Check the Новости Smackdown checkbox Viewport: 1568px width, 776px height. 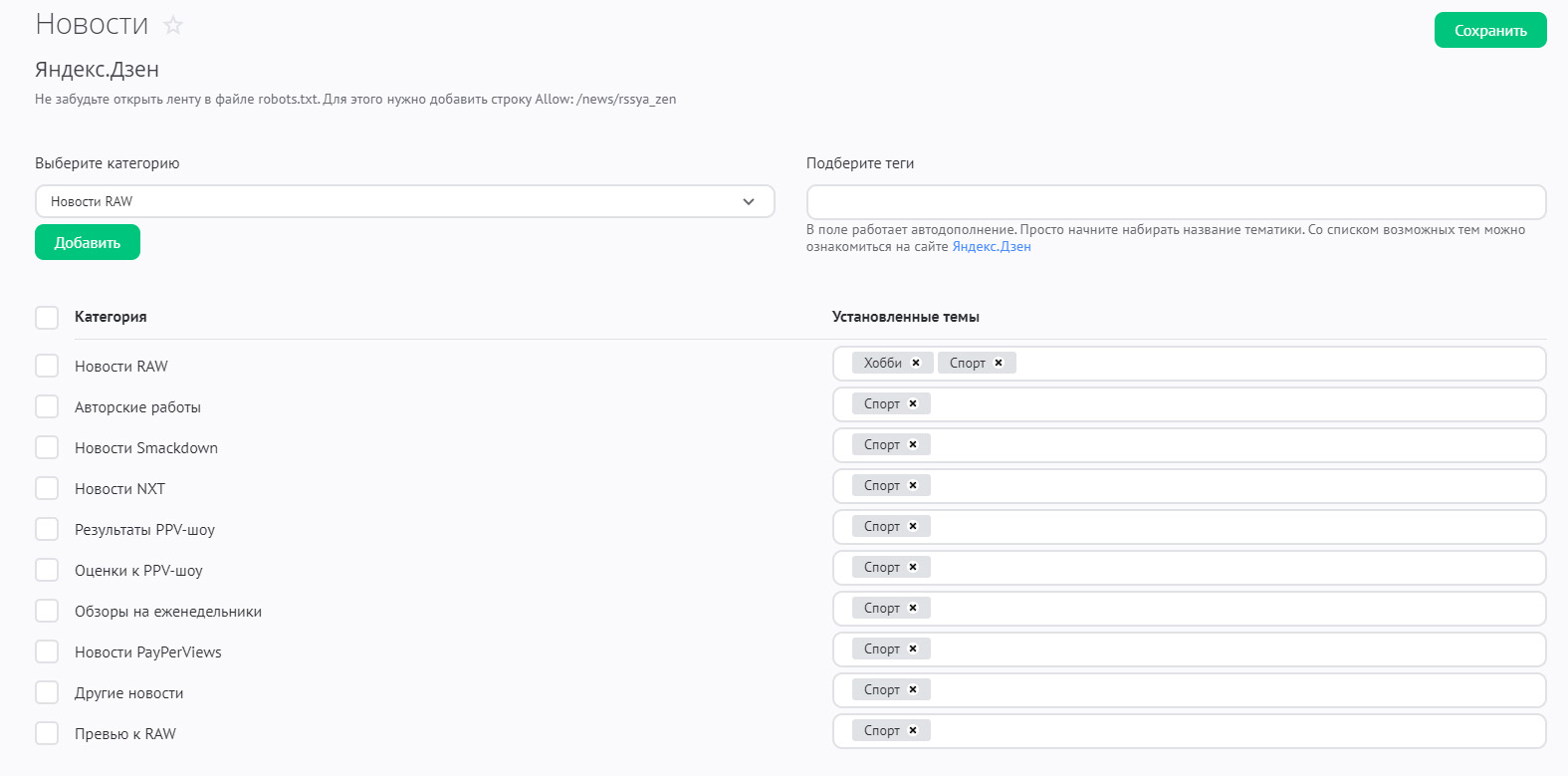[47, 447]
